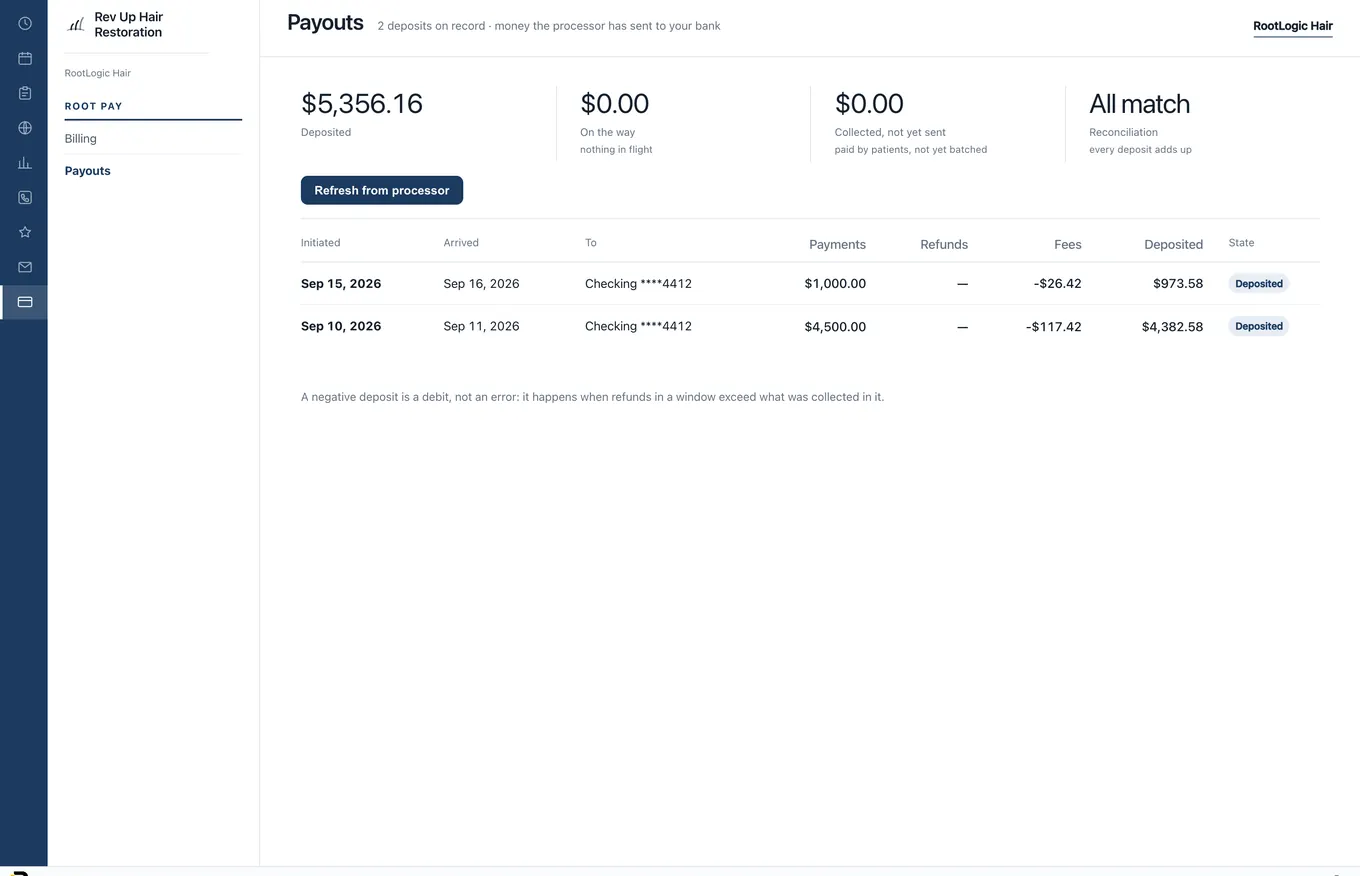
Task: Click the Rev Up Hair Restoration logo icon
Action: (76, 24)
